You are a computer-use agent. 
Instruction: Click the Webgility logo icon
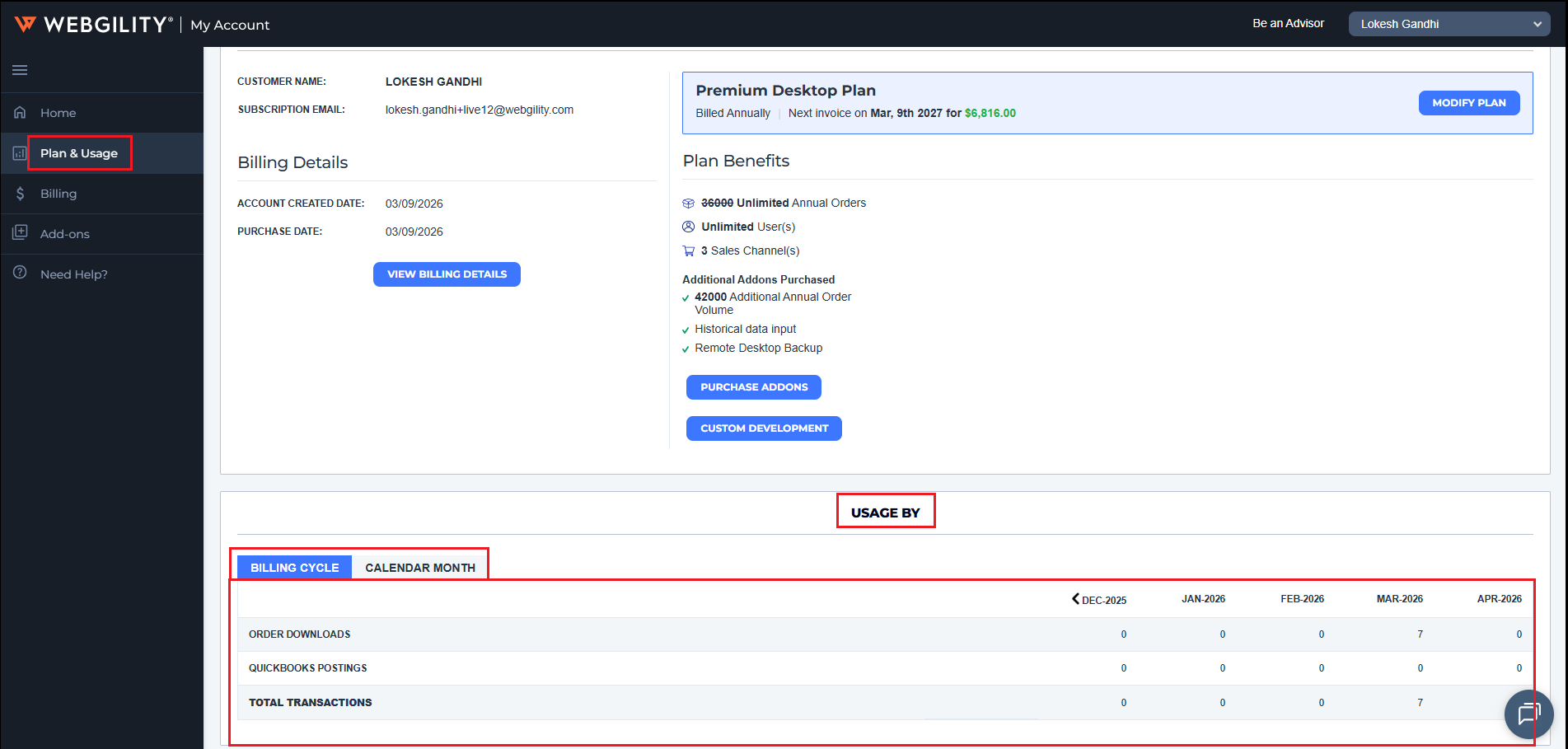26,24
